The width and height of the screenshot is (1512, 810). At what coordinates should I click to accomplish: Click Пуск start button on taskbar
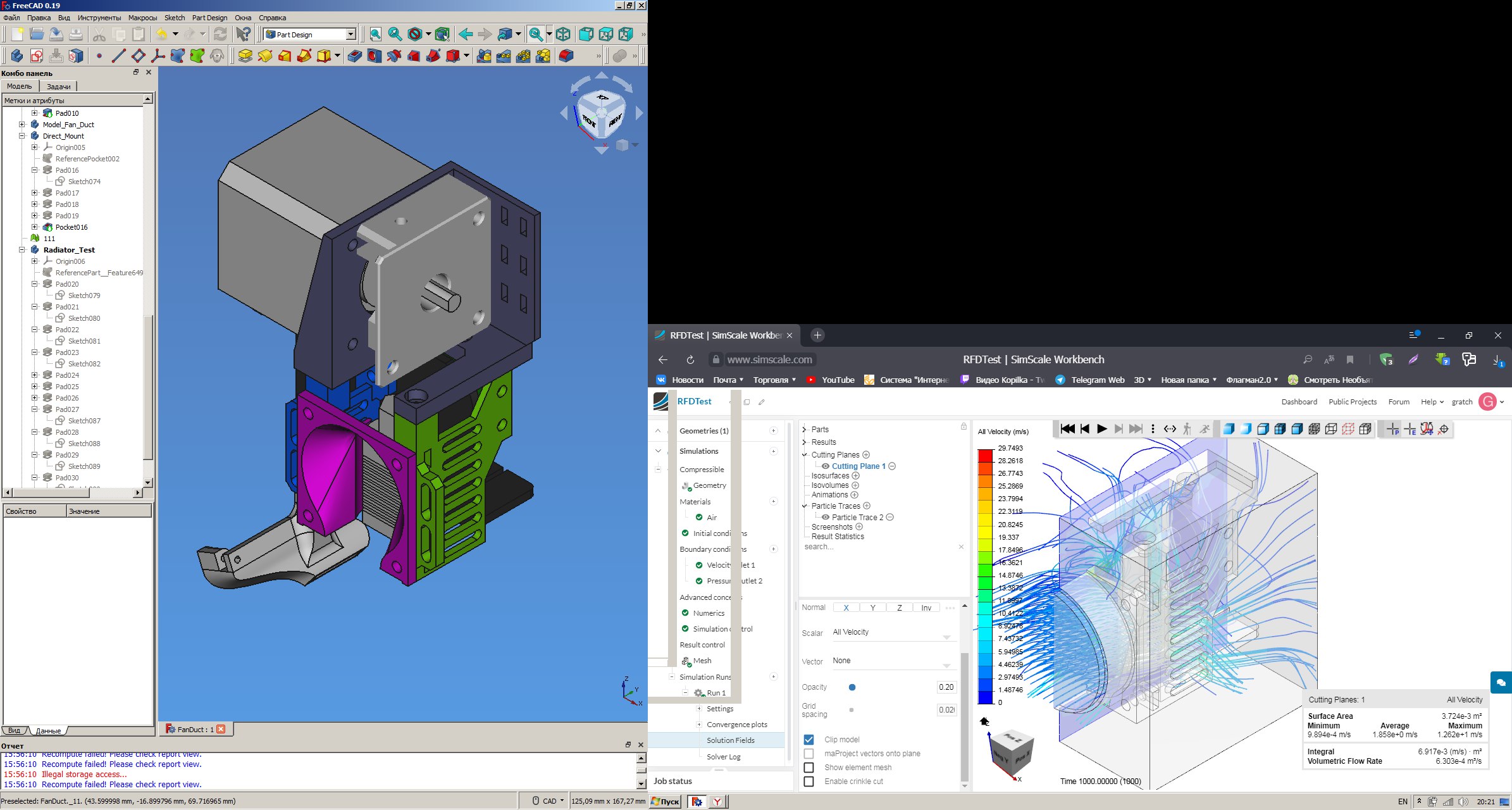coord(665,801)
